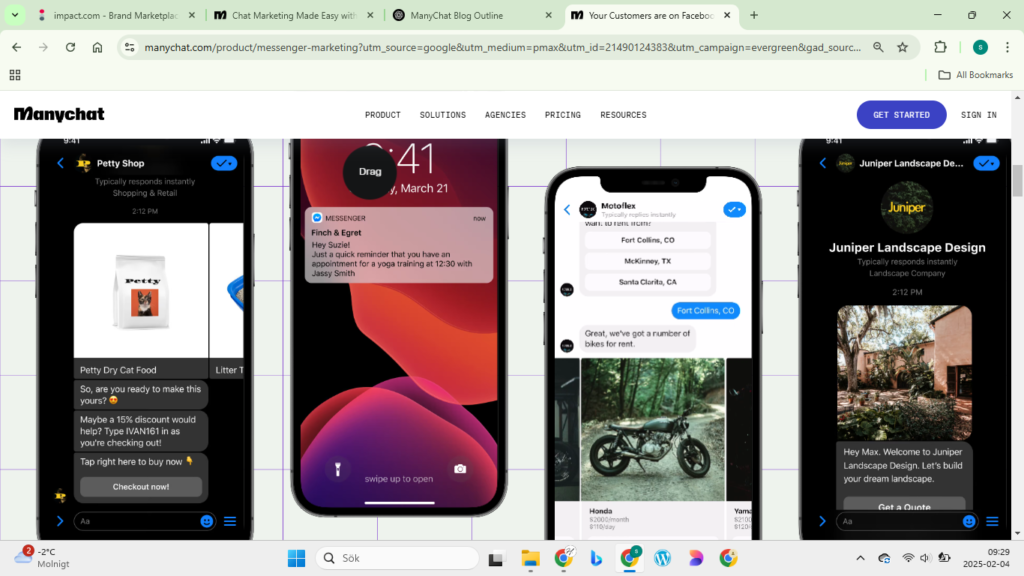View site information next to the URL
This screenshot has height=576, width=1024.
point(130,47)
